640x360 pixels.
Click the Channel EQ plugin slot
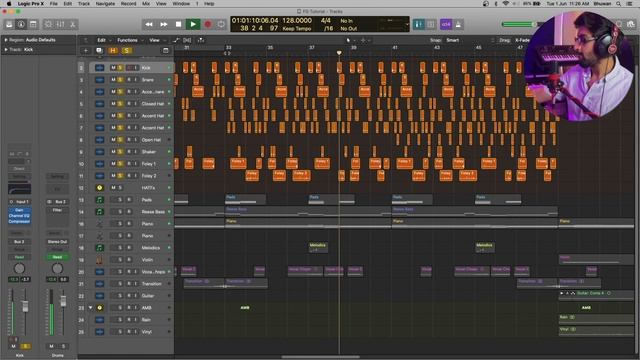(x=19, y=216)
